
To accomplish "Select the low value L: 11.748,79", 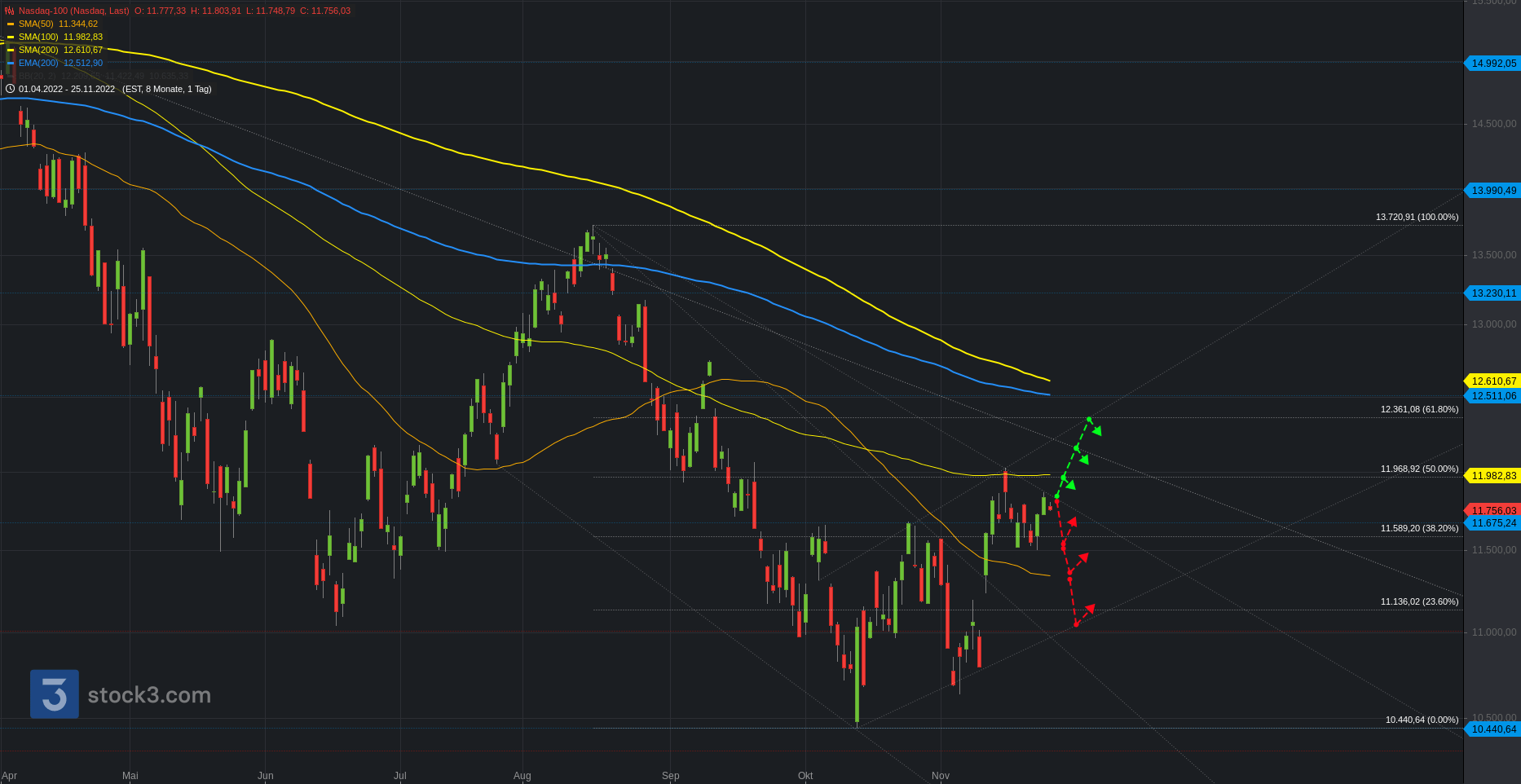I will tap(271, 11).
